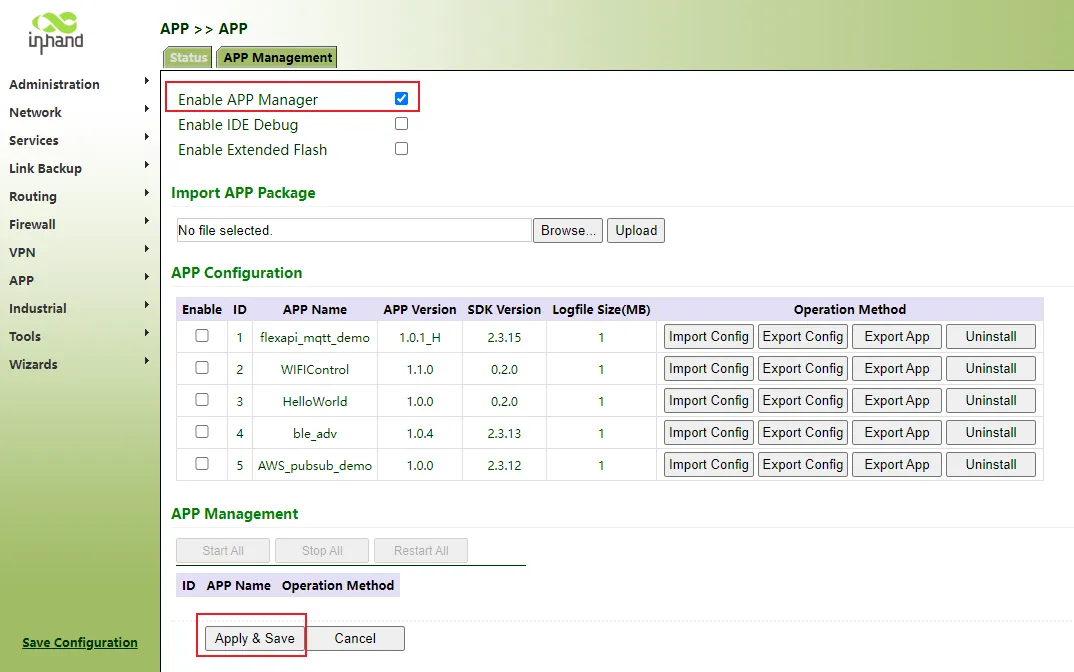The image size is (1074, 672).
Task: Expand the Industrial menu arrow
Action: tap(147, 306)
